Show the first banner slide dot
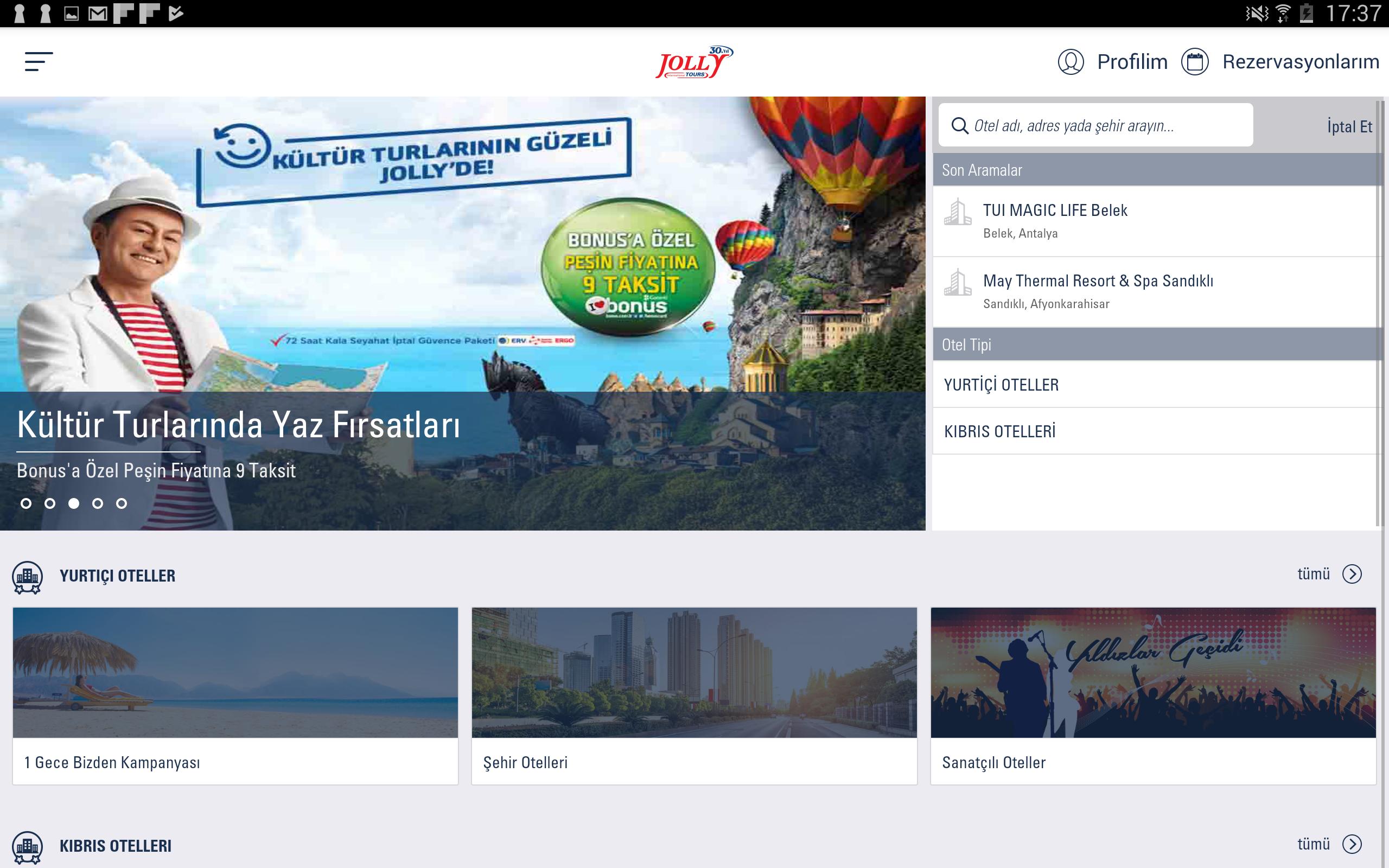The width and height of the screenshot is (1389, 868). (26, 503)
